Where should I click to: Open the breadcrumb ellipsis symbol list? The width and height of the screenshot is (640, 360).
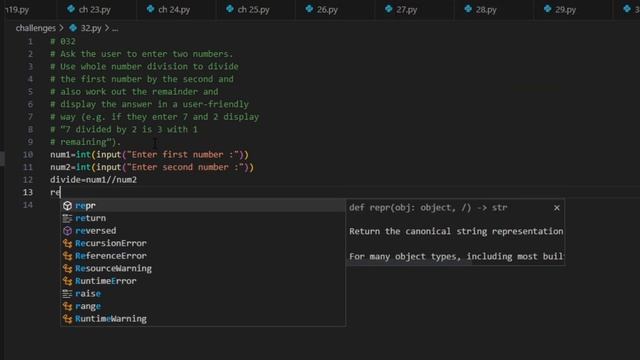115,29
